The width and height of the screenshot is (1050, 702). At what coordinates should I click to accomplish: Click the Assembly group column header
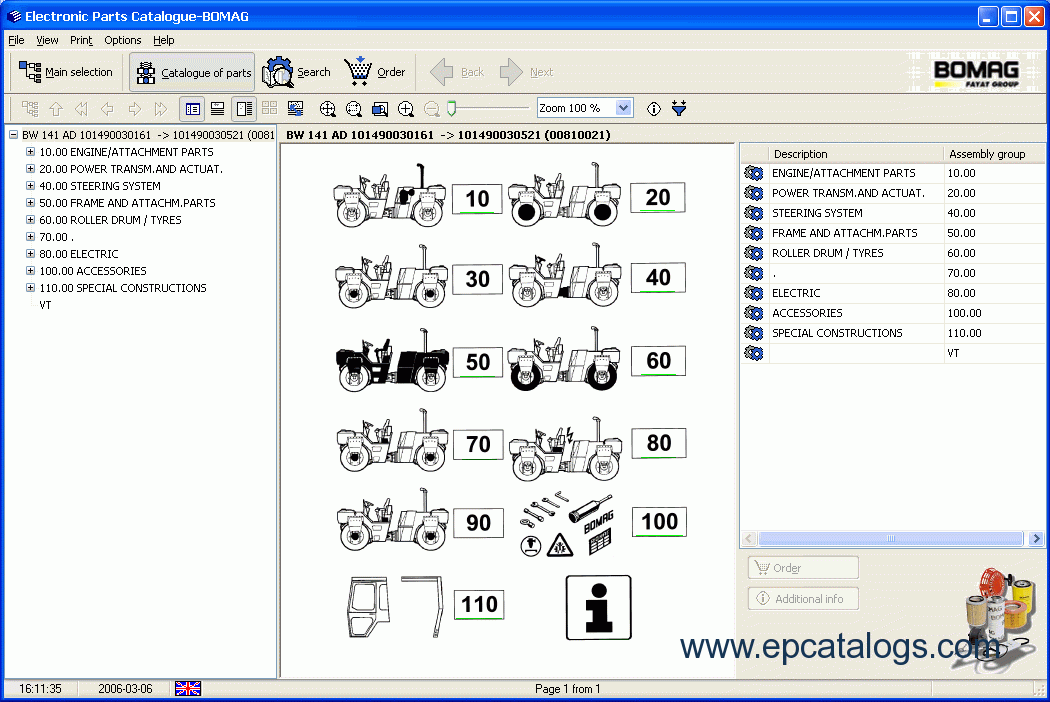[994, 153]
